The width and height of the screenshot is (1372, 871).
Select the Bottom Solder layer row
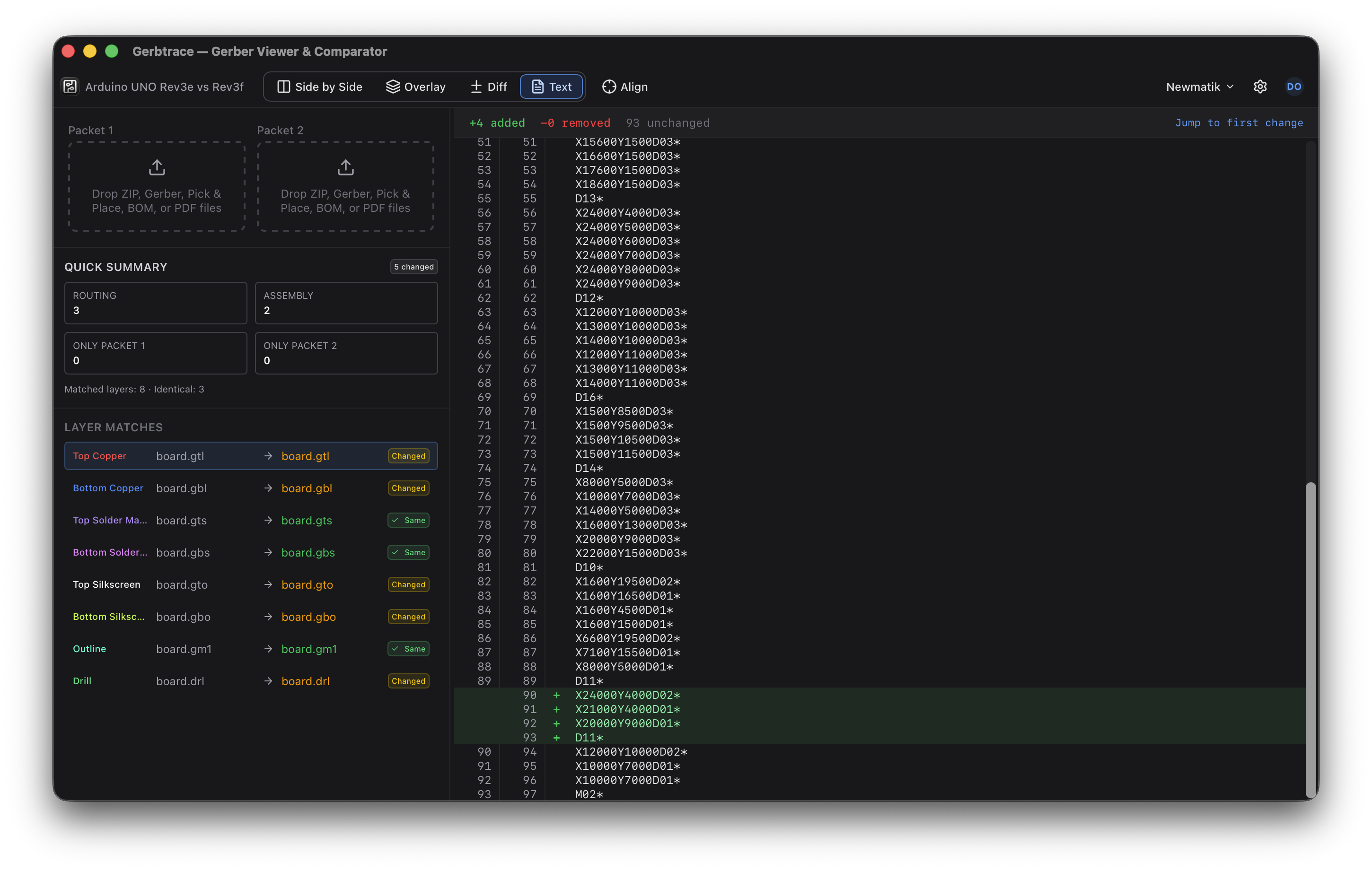pyautogui.click(x=251, y=553)
